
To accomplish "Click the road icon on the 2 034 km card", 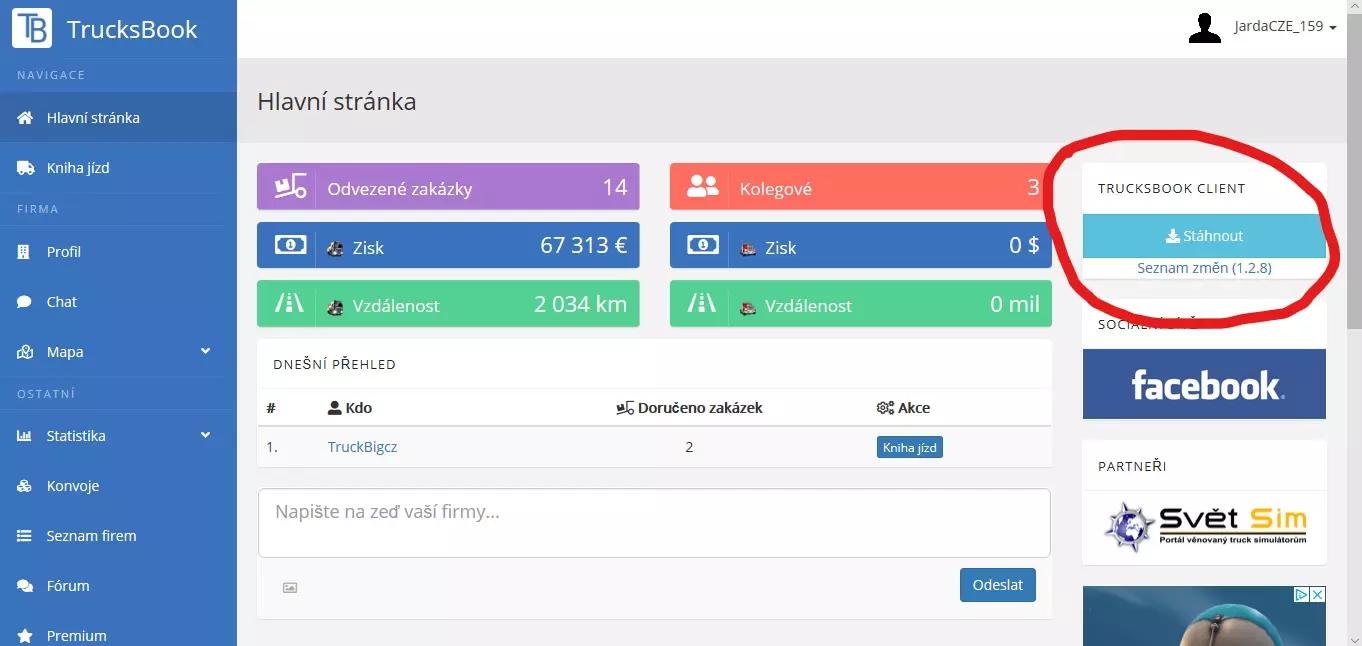I will click(290, 304).
